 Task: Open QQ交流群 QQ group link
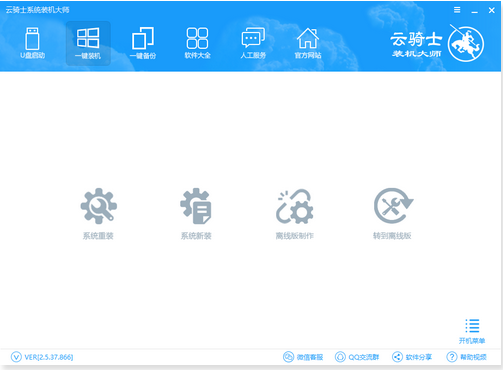[x=357, y=357]
